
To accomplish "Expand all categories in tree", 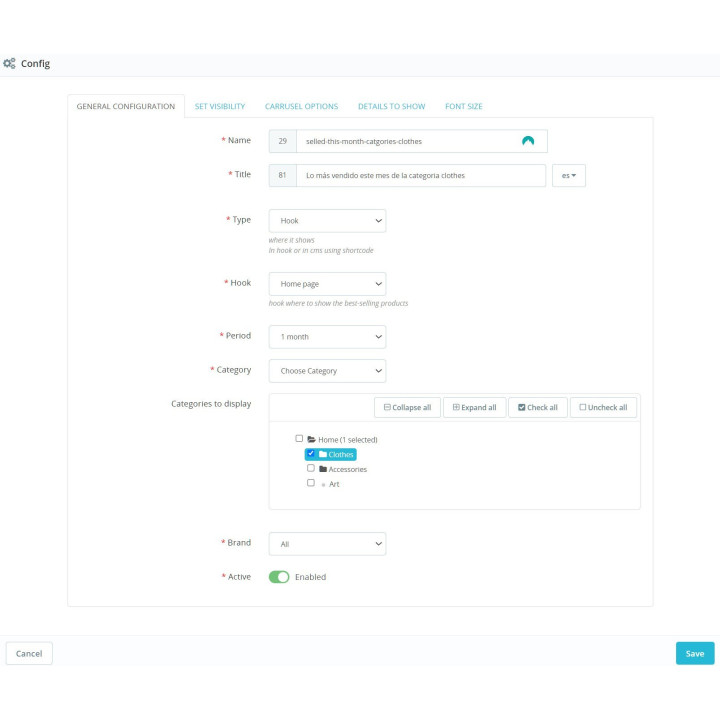I will tap(474, 407).
